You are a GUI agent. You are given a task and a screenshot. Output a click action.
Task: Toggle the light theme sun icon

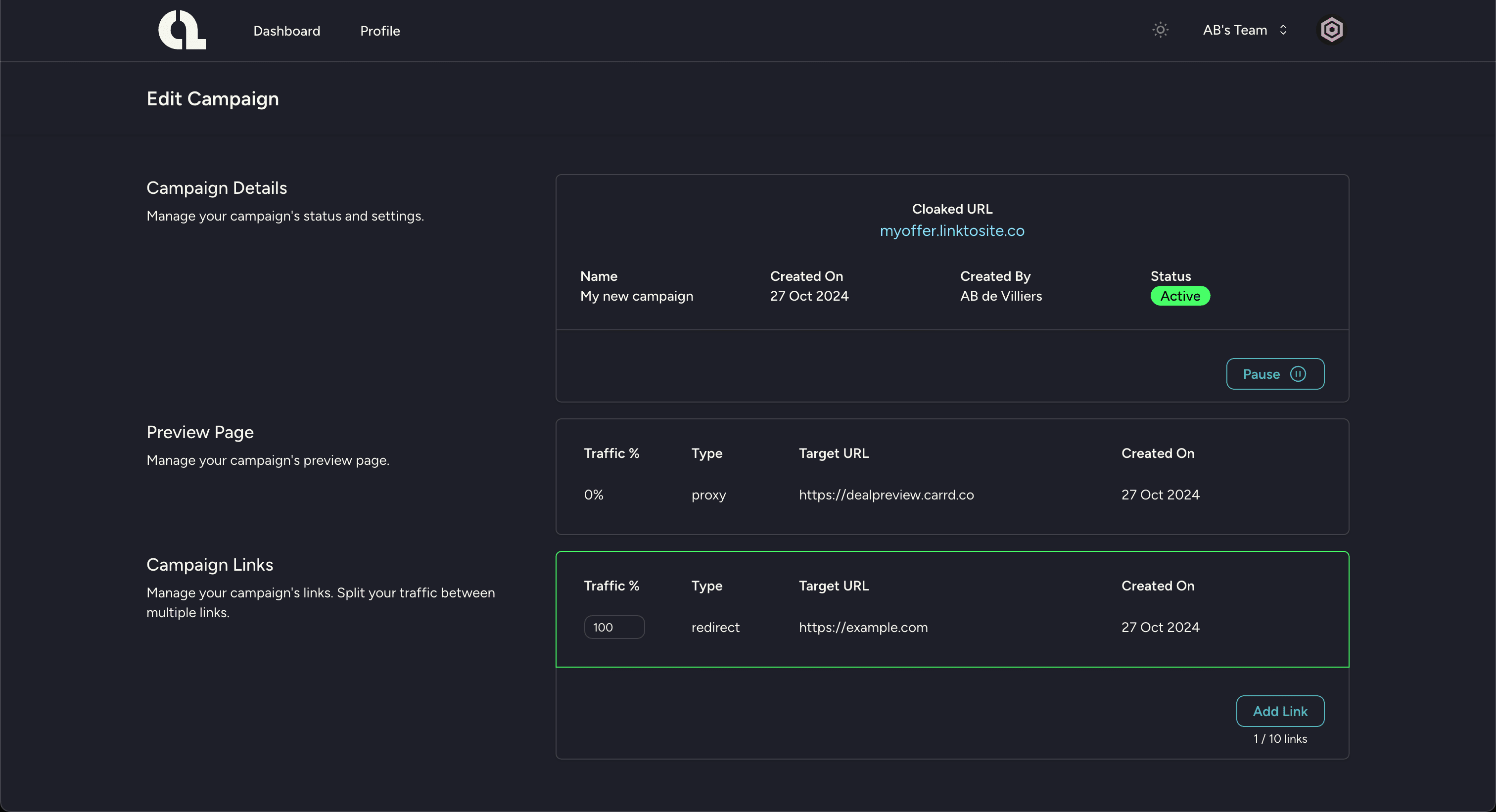click(1160, 30)
